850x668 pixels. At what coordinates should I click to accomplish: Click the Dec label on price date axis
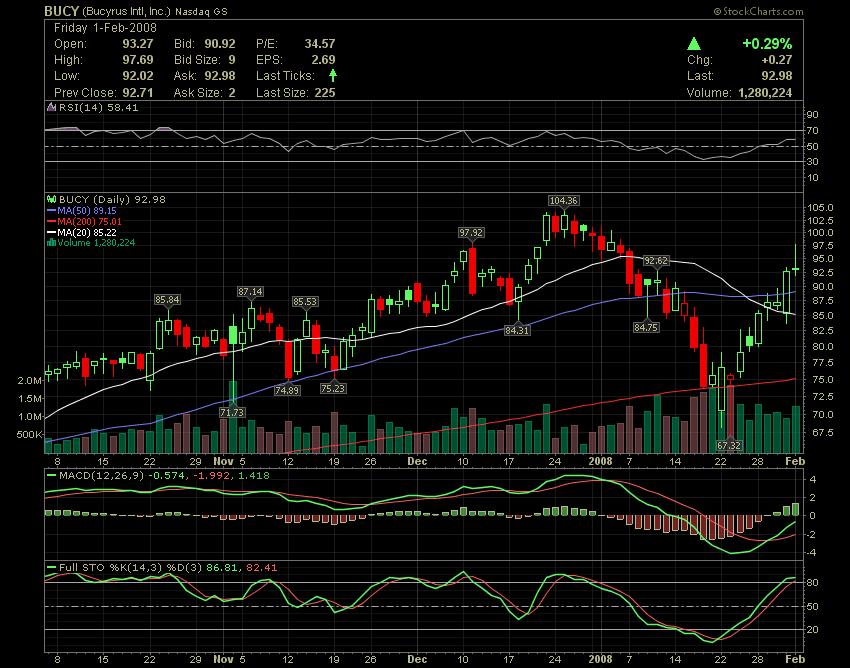click(417, 461)
